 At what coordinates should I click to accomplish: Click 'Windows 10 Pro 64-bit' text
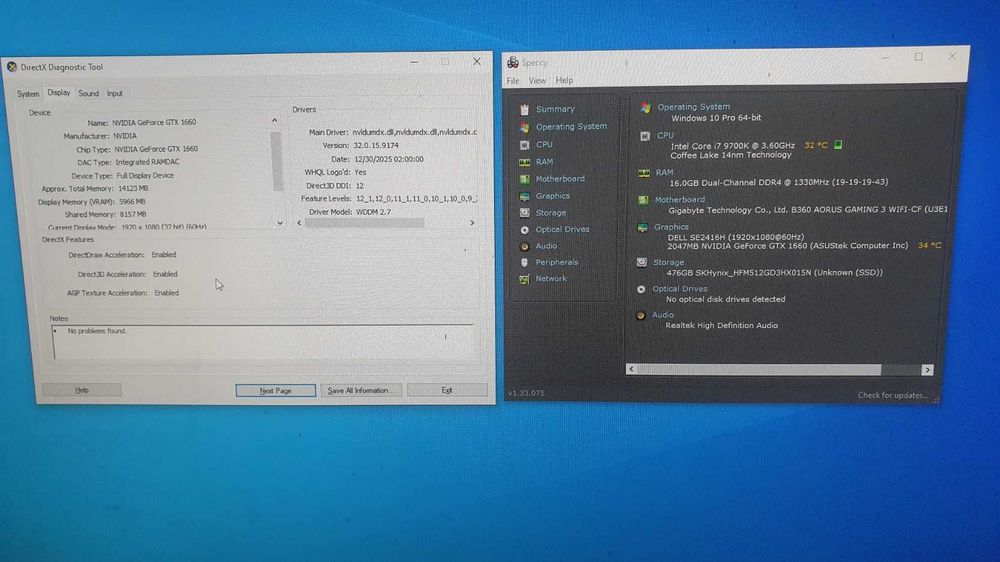tap(716, 118)
